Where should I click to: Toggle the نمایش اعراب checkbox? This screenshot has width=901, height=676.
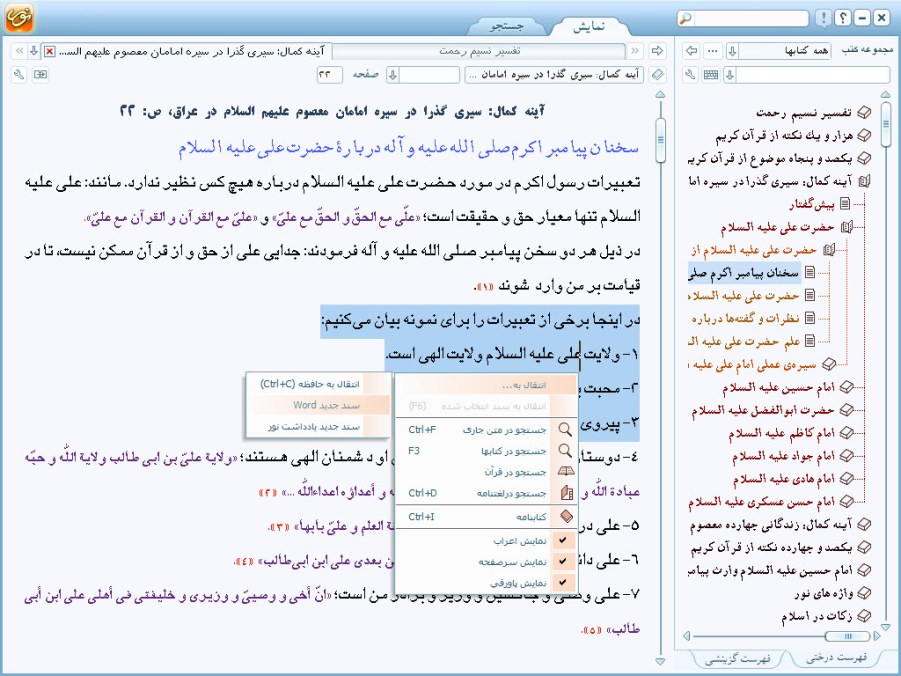564,540
